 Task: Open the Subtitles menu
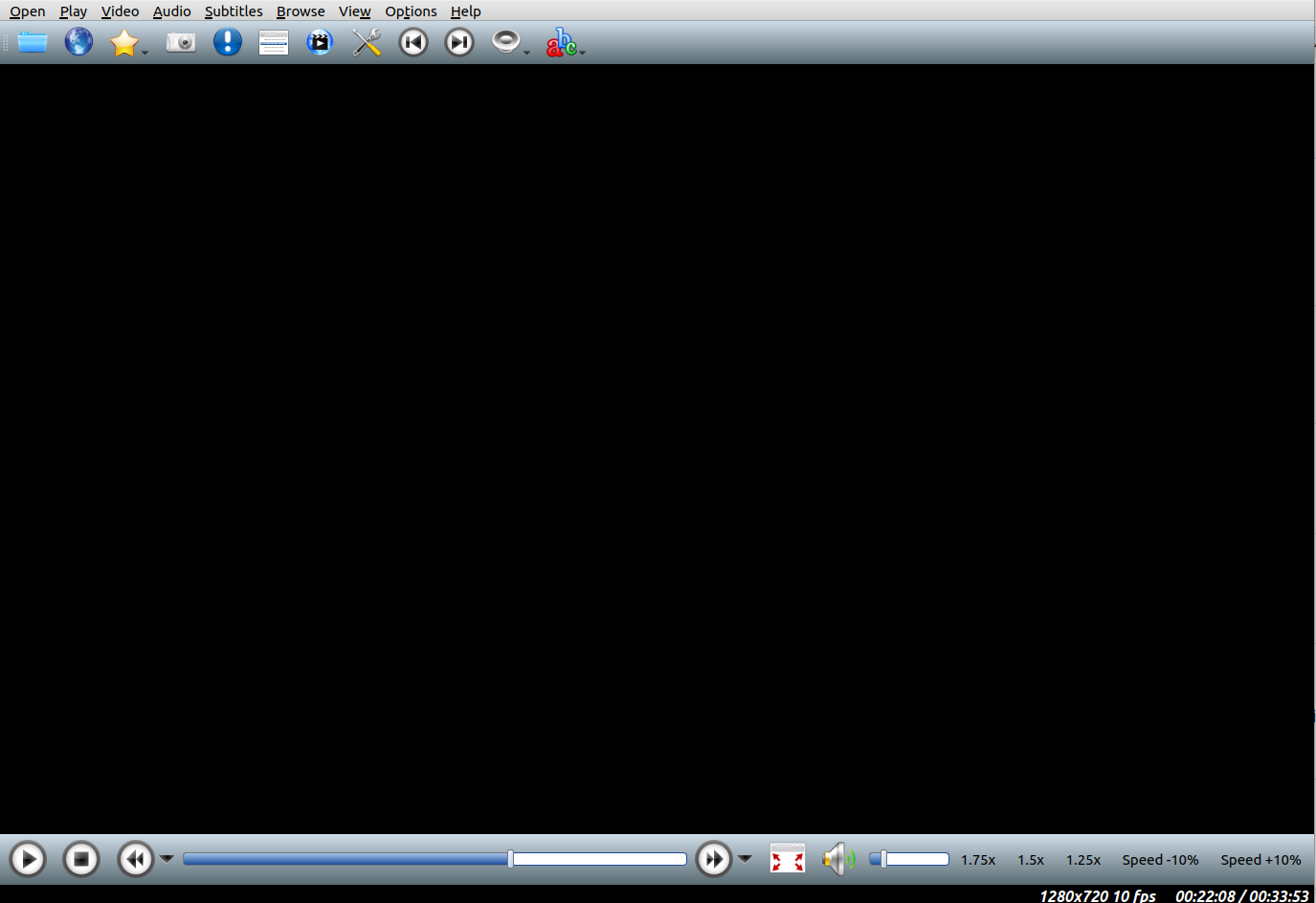click(234, 11)
